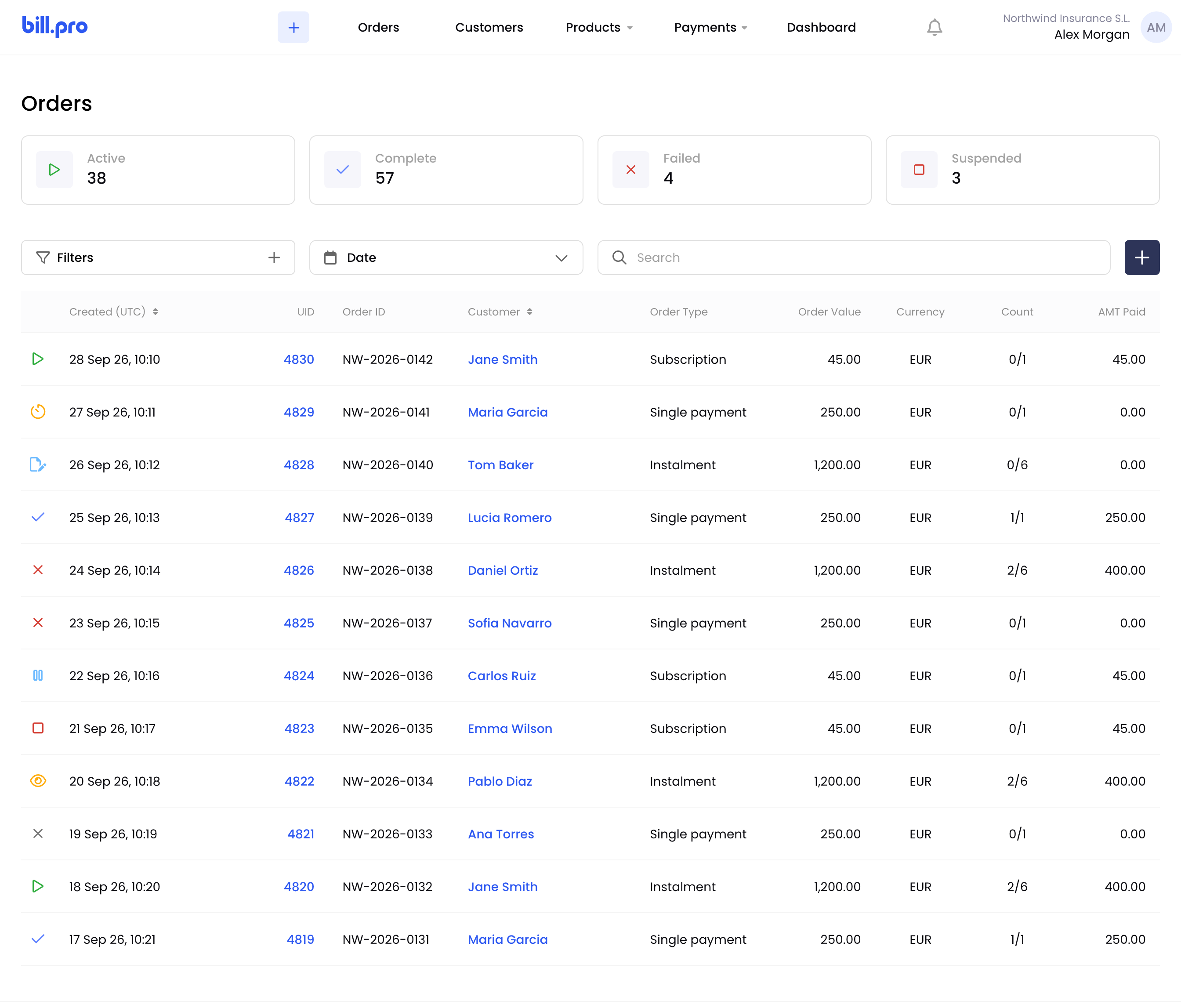Open the Date range dropdown
The height and width of the screenshot is (1008, 1181).
446,257
